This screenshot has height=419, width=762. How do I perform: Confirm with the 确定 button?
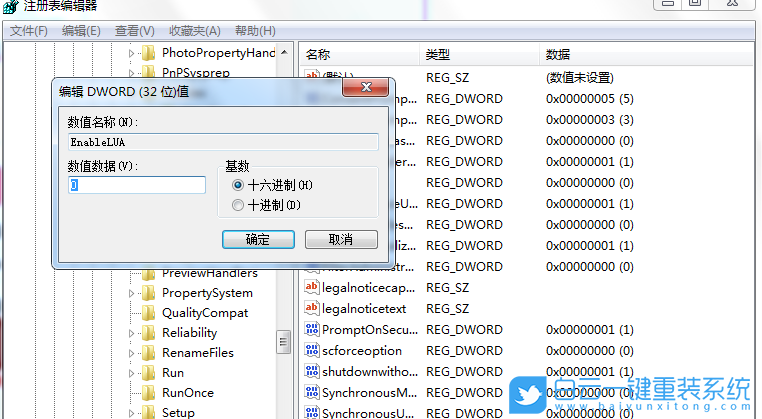(x=258, y=240)
